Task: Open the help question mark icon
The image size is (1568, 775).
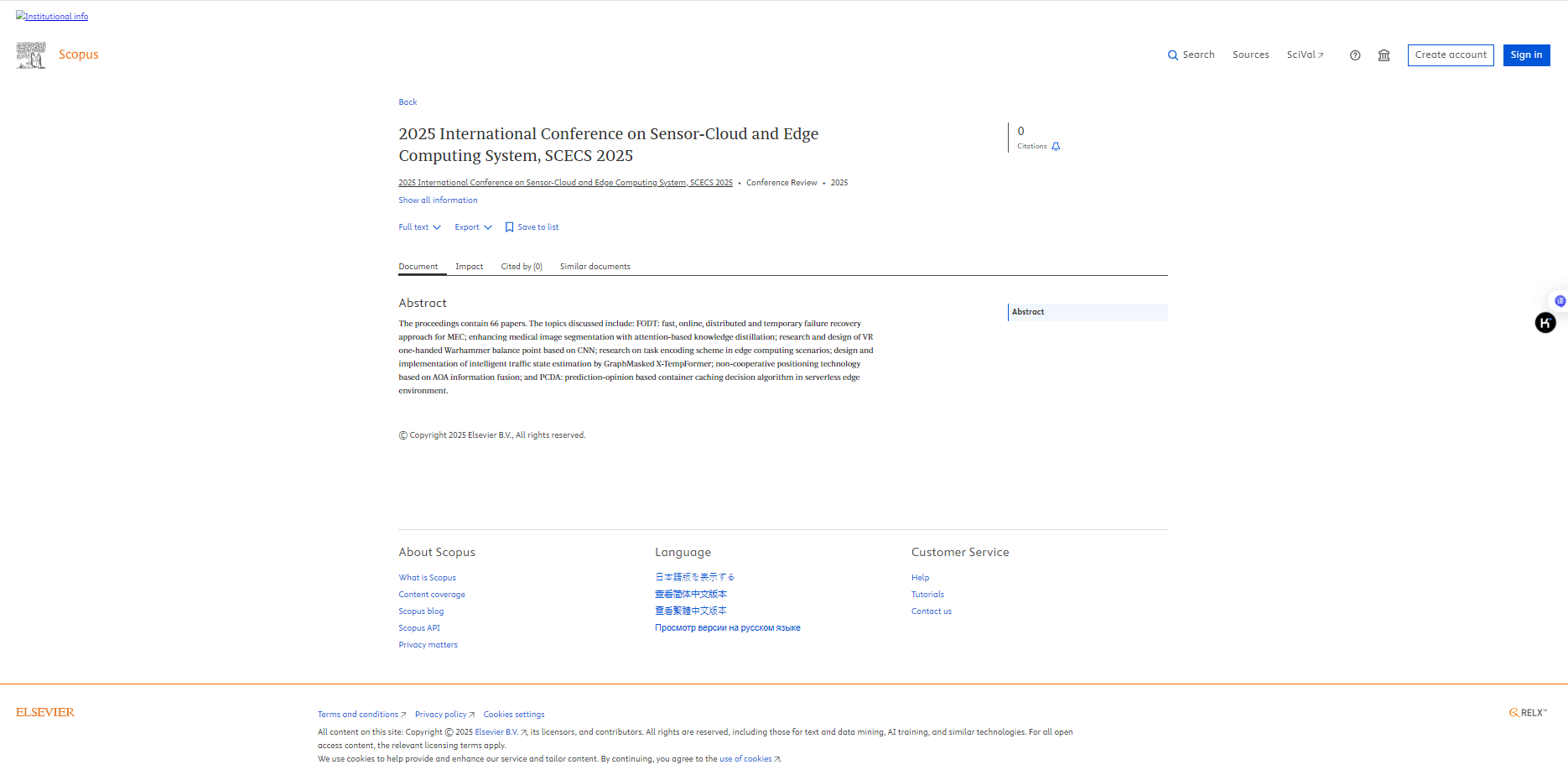Action: pos(1355,55)
